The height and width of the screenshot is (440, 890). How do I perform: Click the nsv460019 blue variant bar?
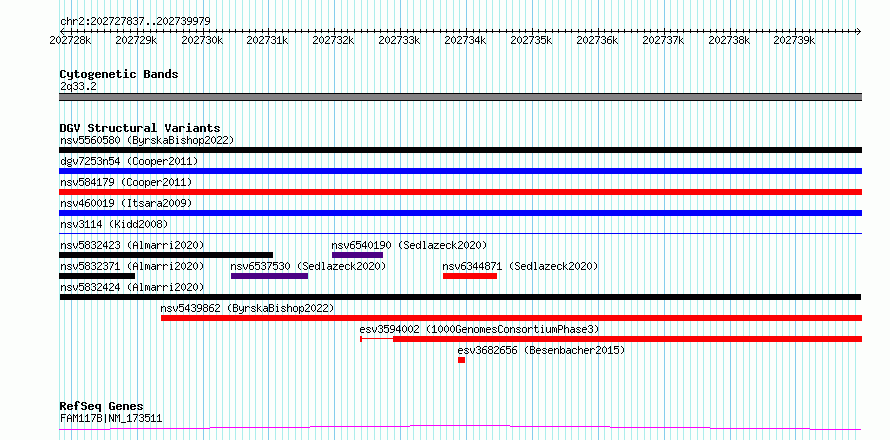[460, 213]
